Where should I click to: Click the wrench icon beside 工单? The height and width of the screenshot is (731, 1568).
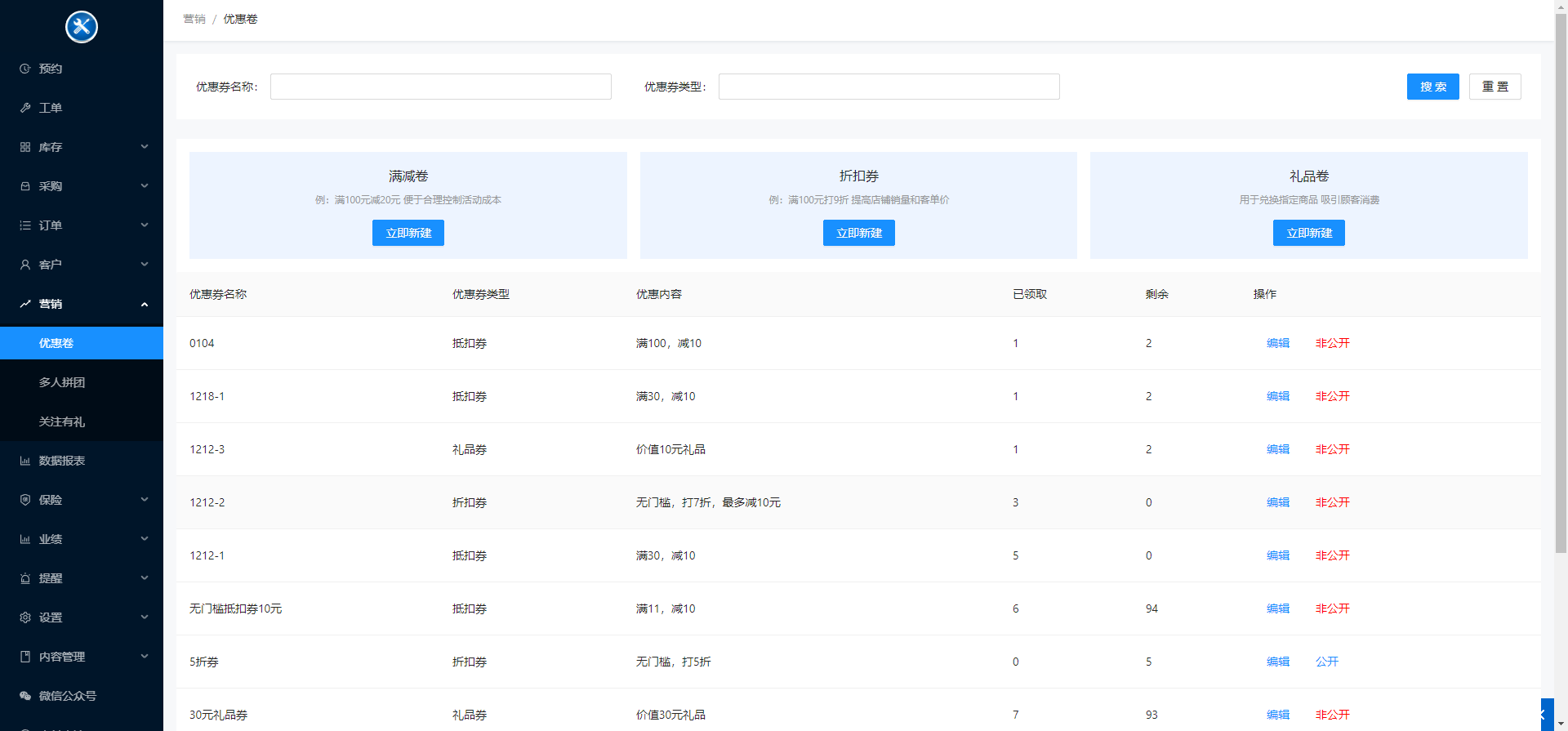[25, 108]
